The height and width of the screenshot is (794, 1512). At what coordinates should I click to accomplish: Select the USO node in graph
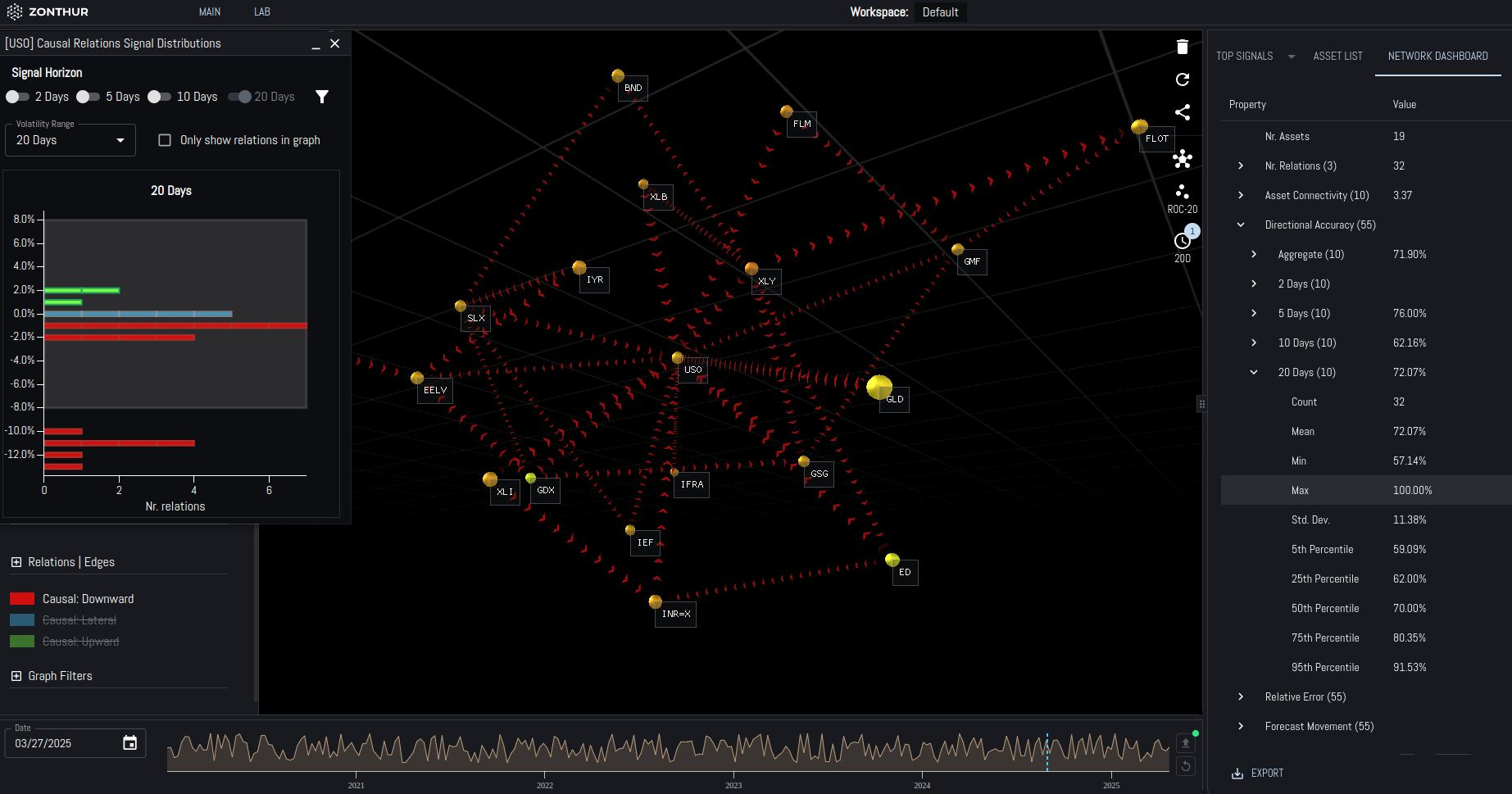click(677, 358)
